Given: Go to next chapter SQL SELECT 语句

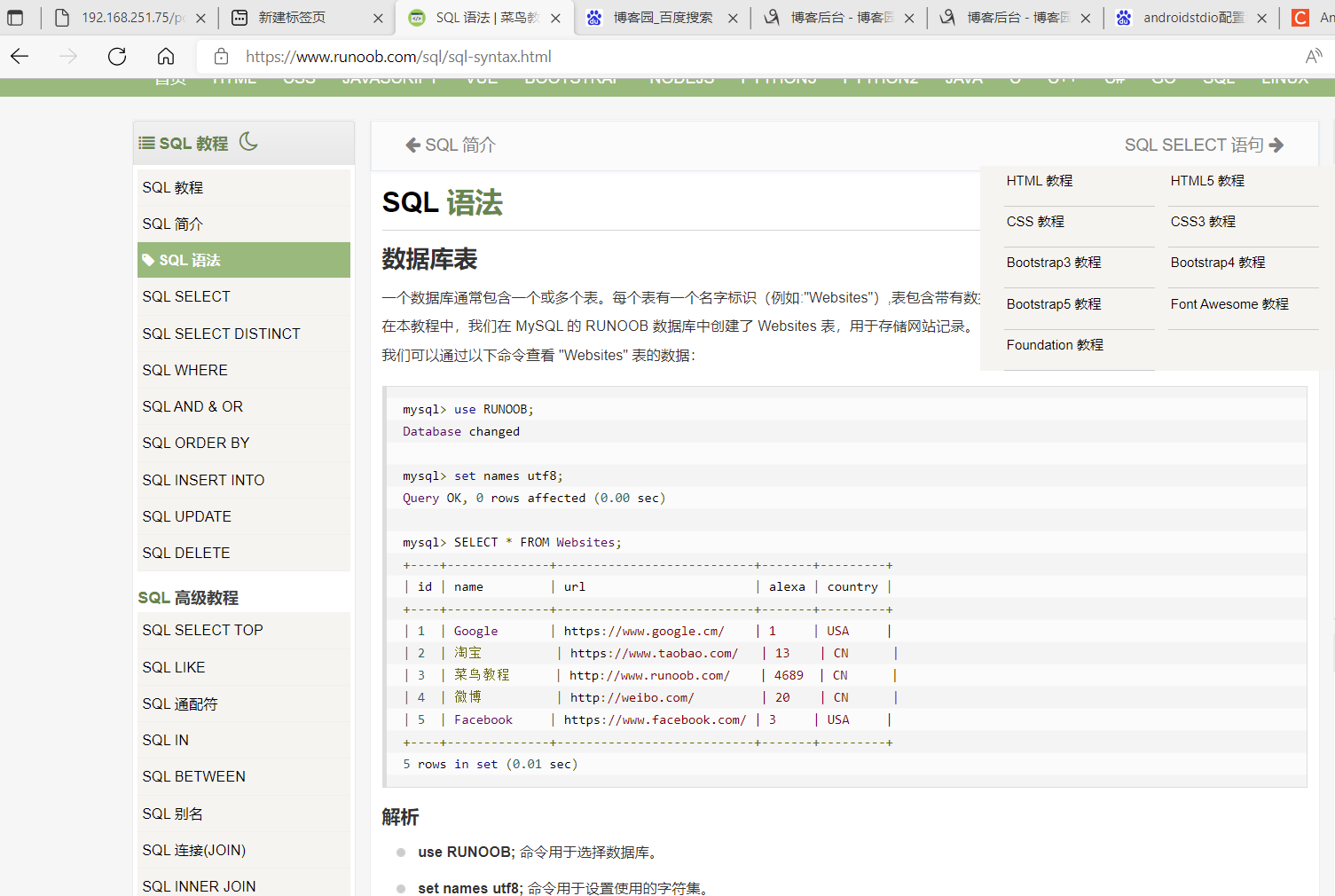Looking at the screenshot, I should point(1204,145).
